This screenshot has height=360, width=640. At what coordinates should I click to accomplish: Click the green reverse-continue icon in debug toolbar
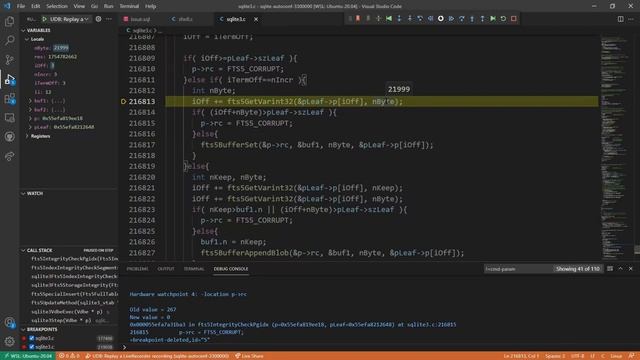tap(389, 19)
